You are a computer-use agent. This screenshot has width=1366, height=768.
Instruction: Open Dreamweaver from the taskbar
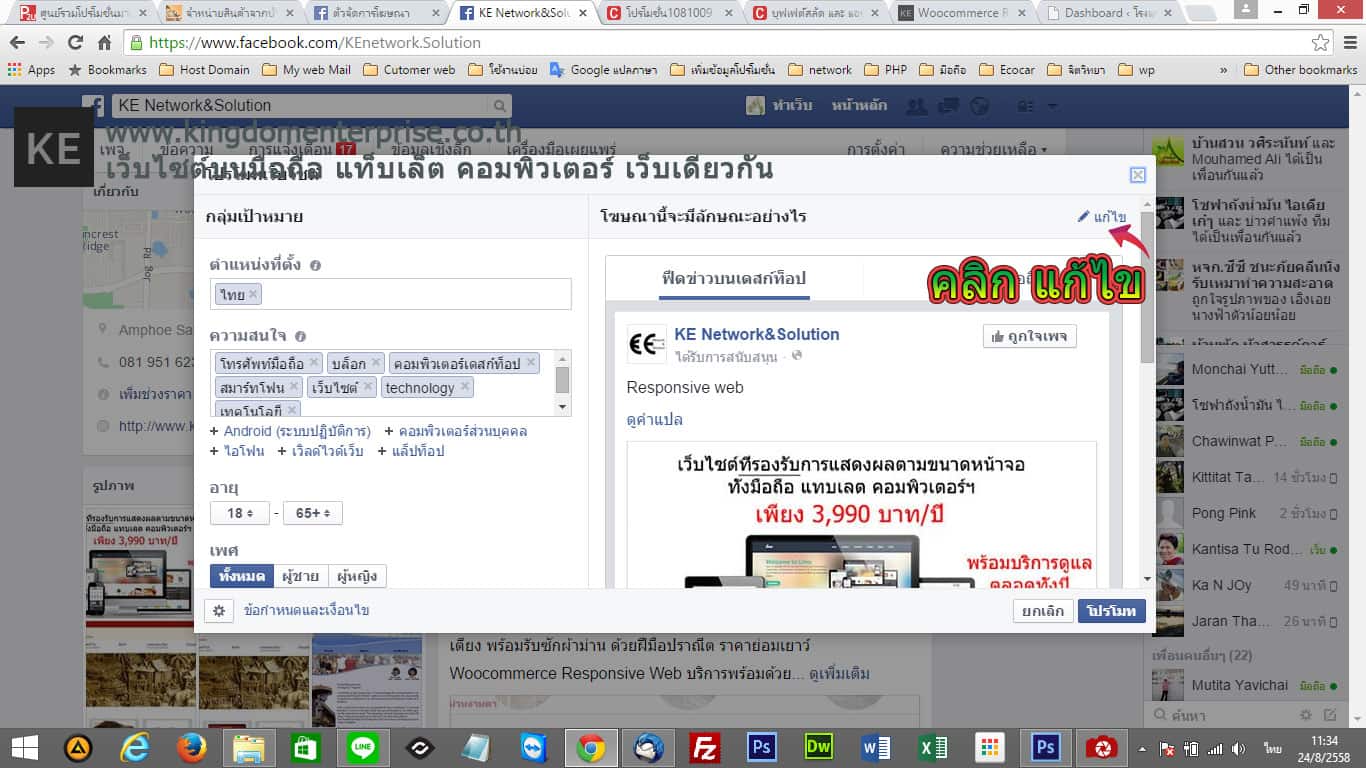(819, 748)
